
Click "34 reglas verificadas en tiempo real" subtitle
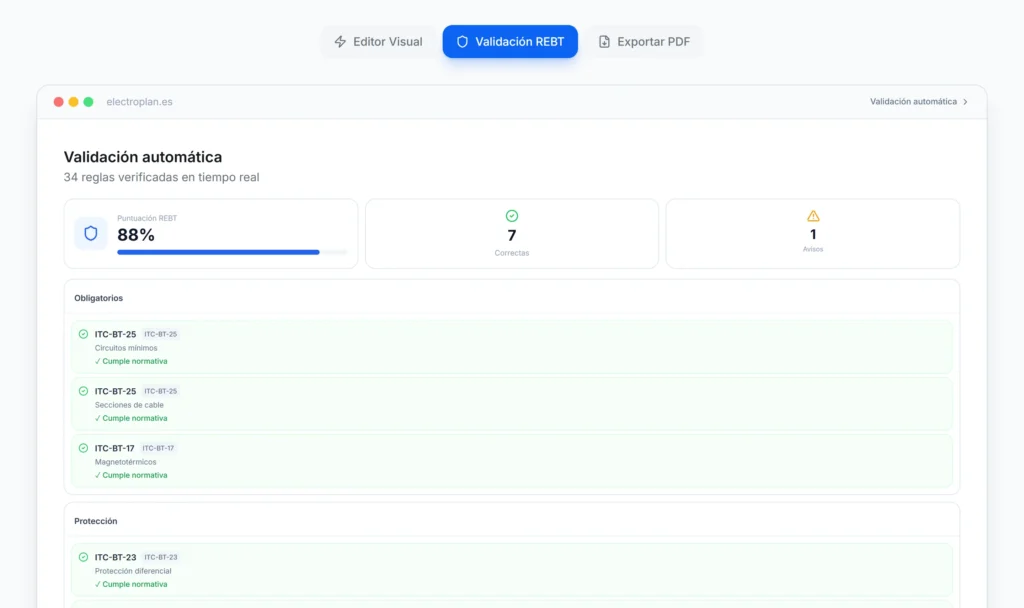[161, 177]
